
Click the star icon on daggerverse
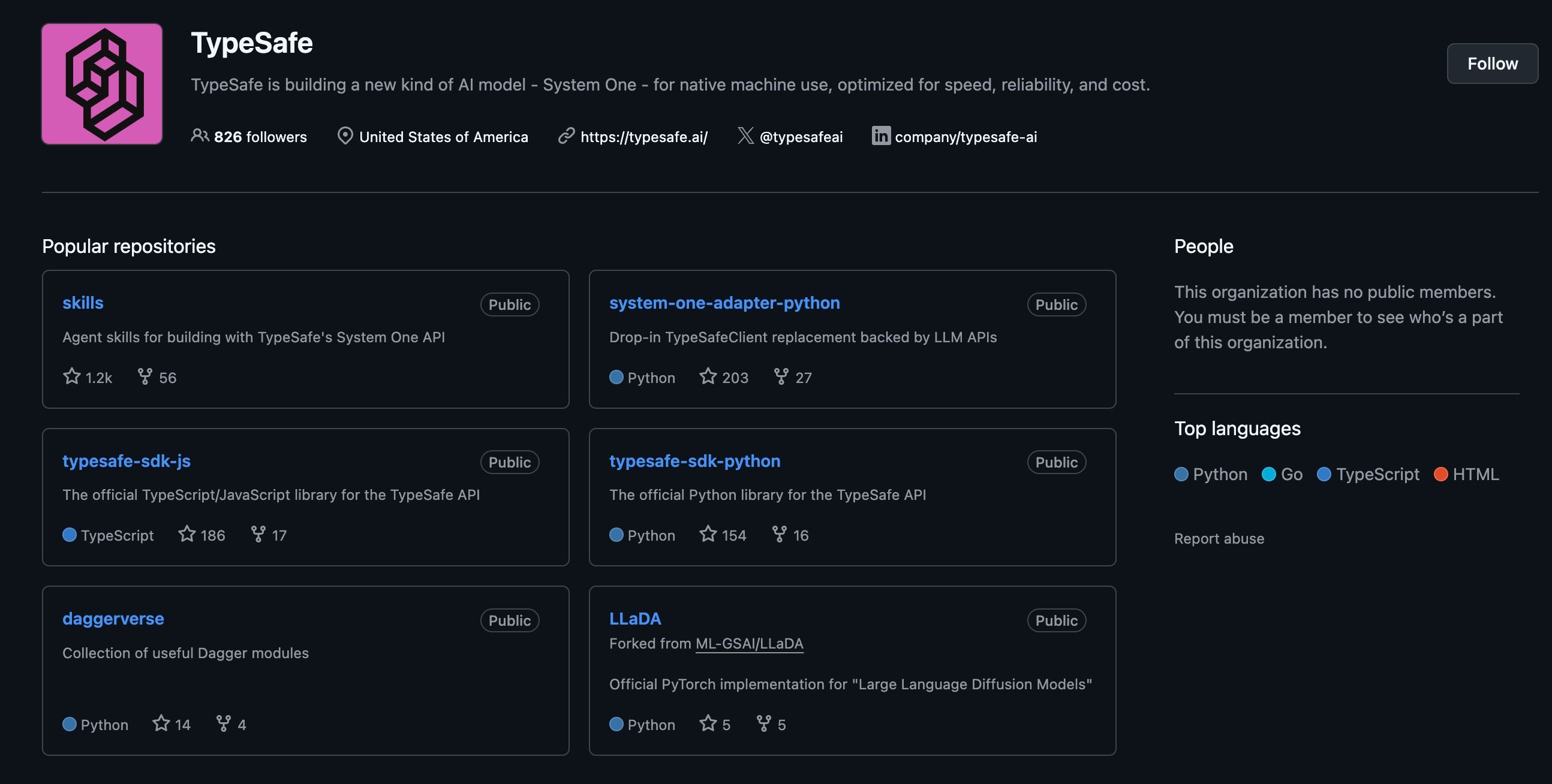point(161,723)
